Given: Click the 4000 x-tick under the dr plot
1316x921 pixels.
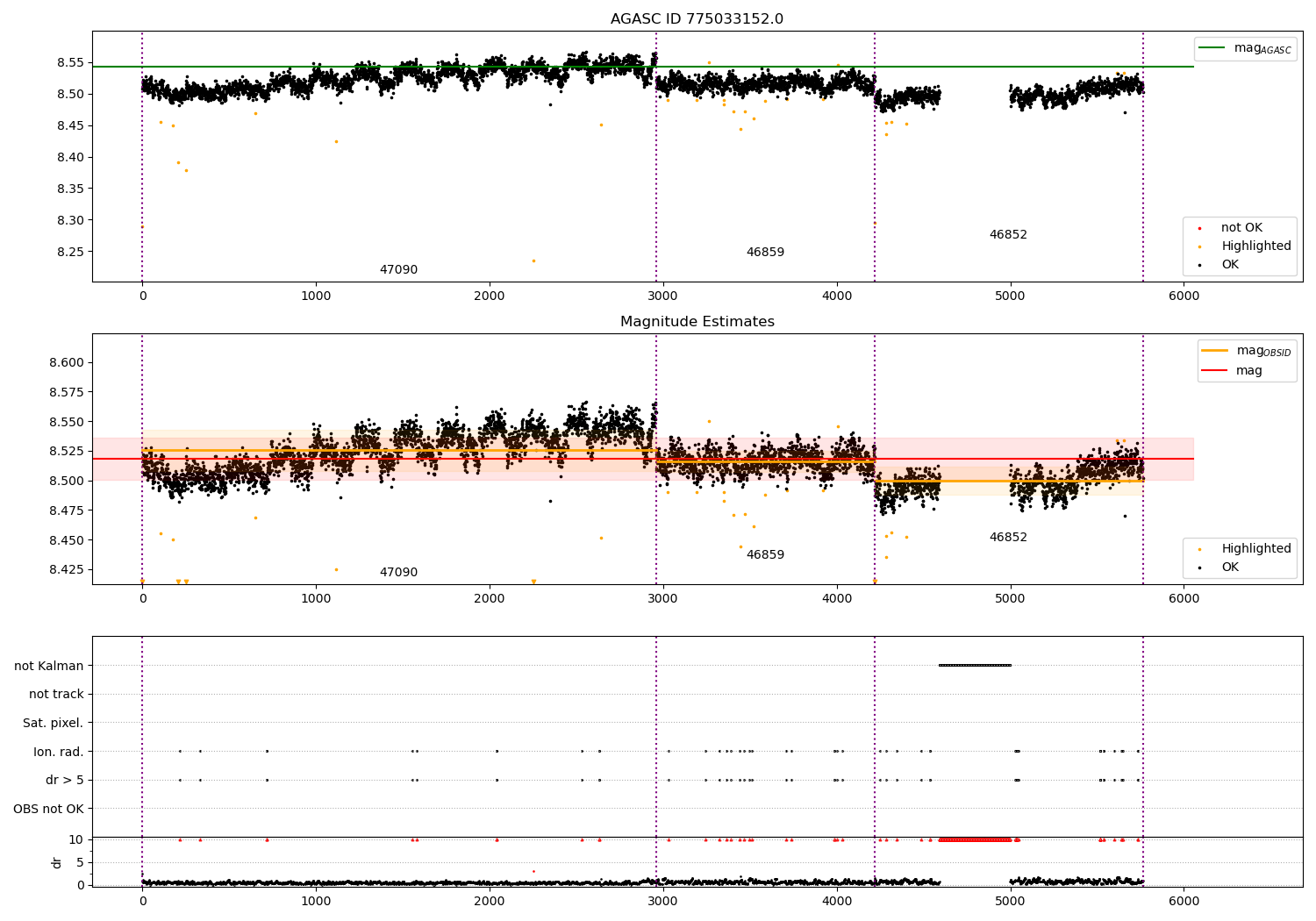Looking at the screenshot, I should pyautogui.click(x=836, y=901).
